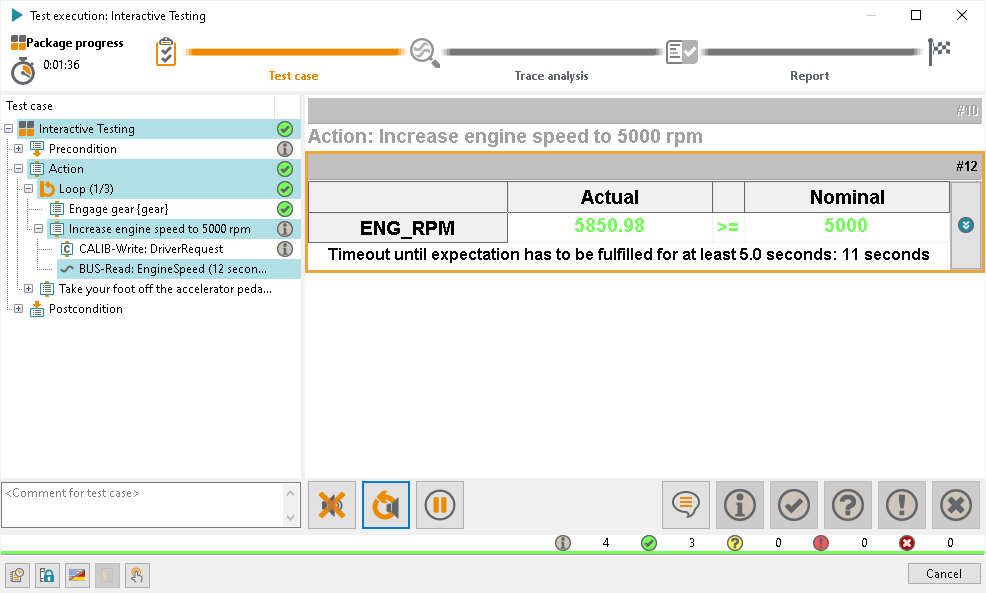
Task: Select the Loop (1/3) tree item
Action: 86,189
